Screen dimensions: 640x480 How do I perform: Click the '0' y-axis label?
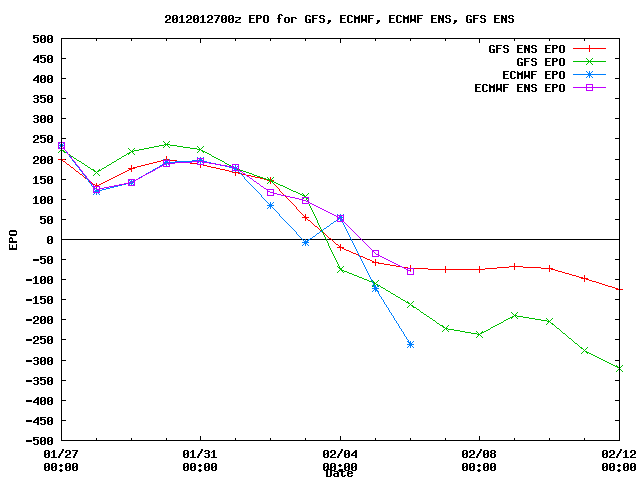50,240
